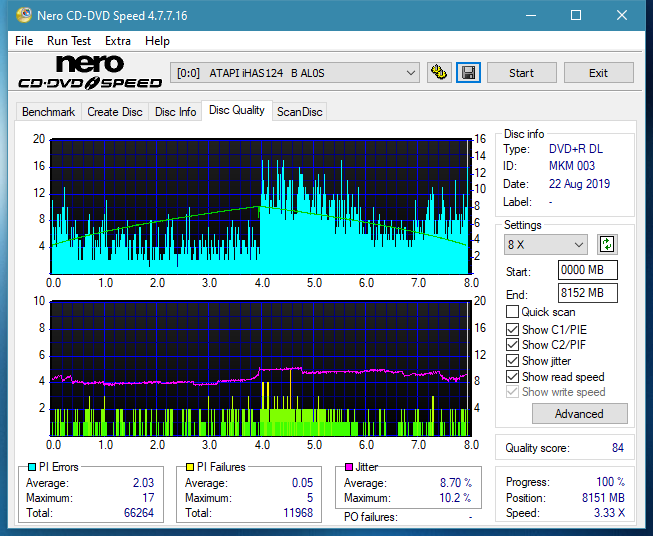Click the Exit button
The height and width of the screenshot is (536, 653).
point(598,73)
